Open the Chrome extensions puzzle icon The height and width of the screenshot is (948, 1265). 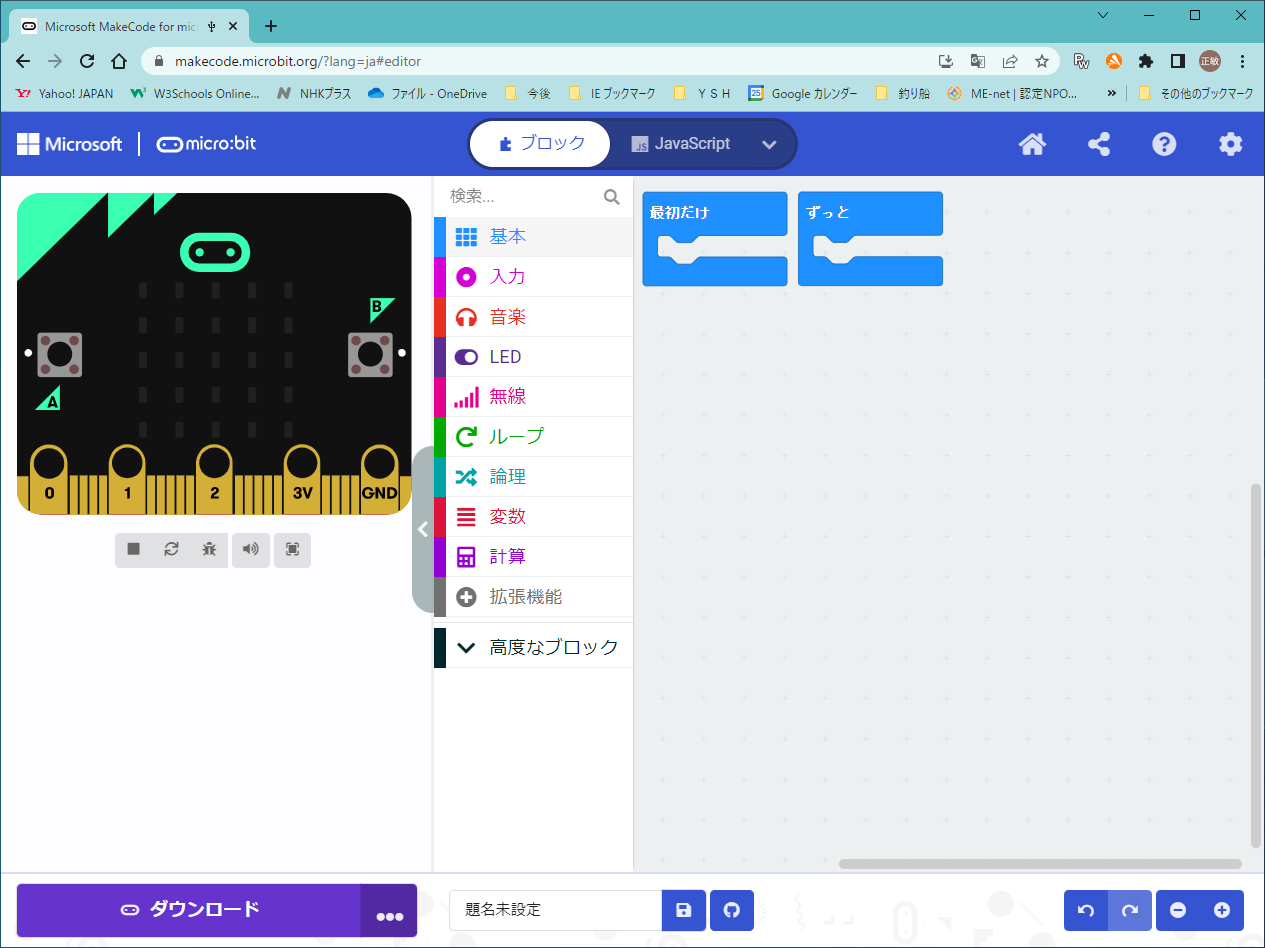coord(1146,61)
